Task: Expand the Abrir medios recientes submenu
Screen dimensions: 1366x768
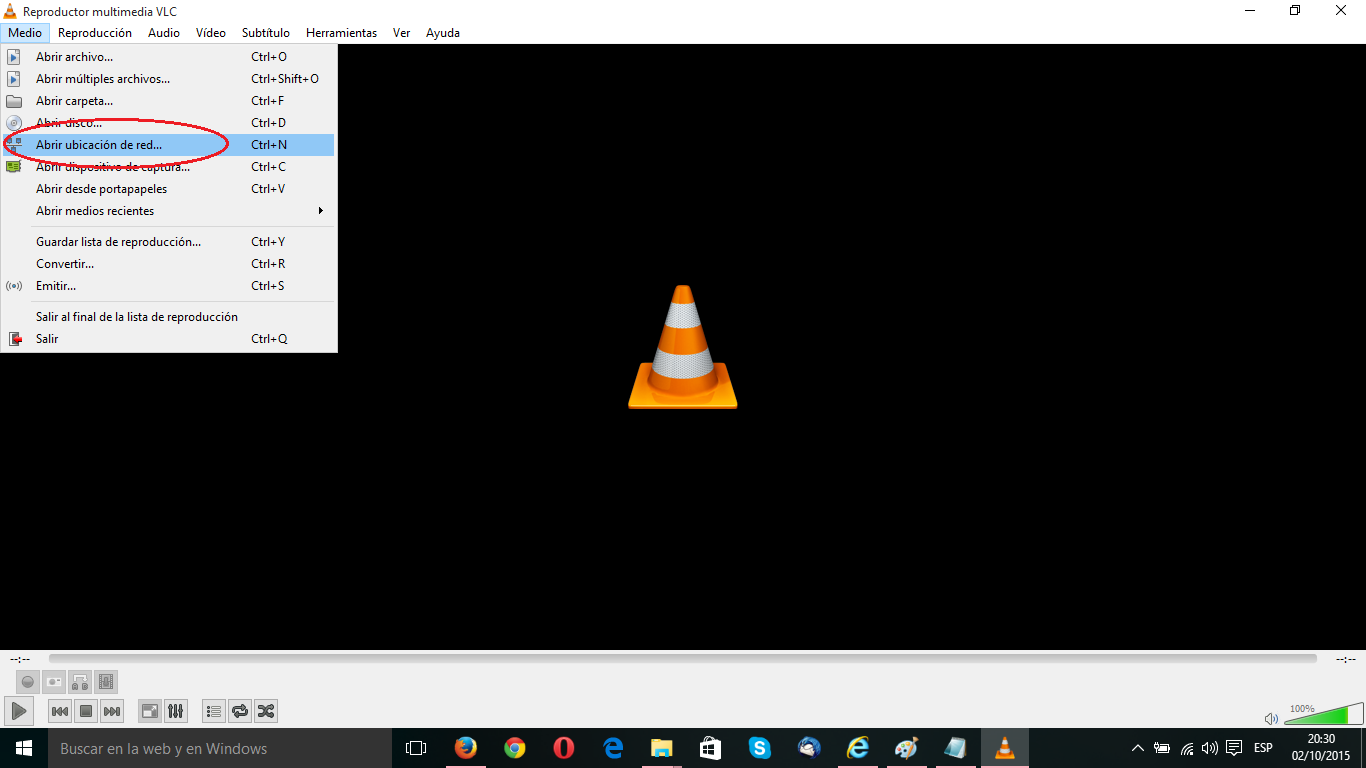Action: coord(169,211)
